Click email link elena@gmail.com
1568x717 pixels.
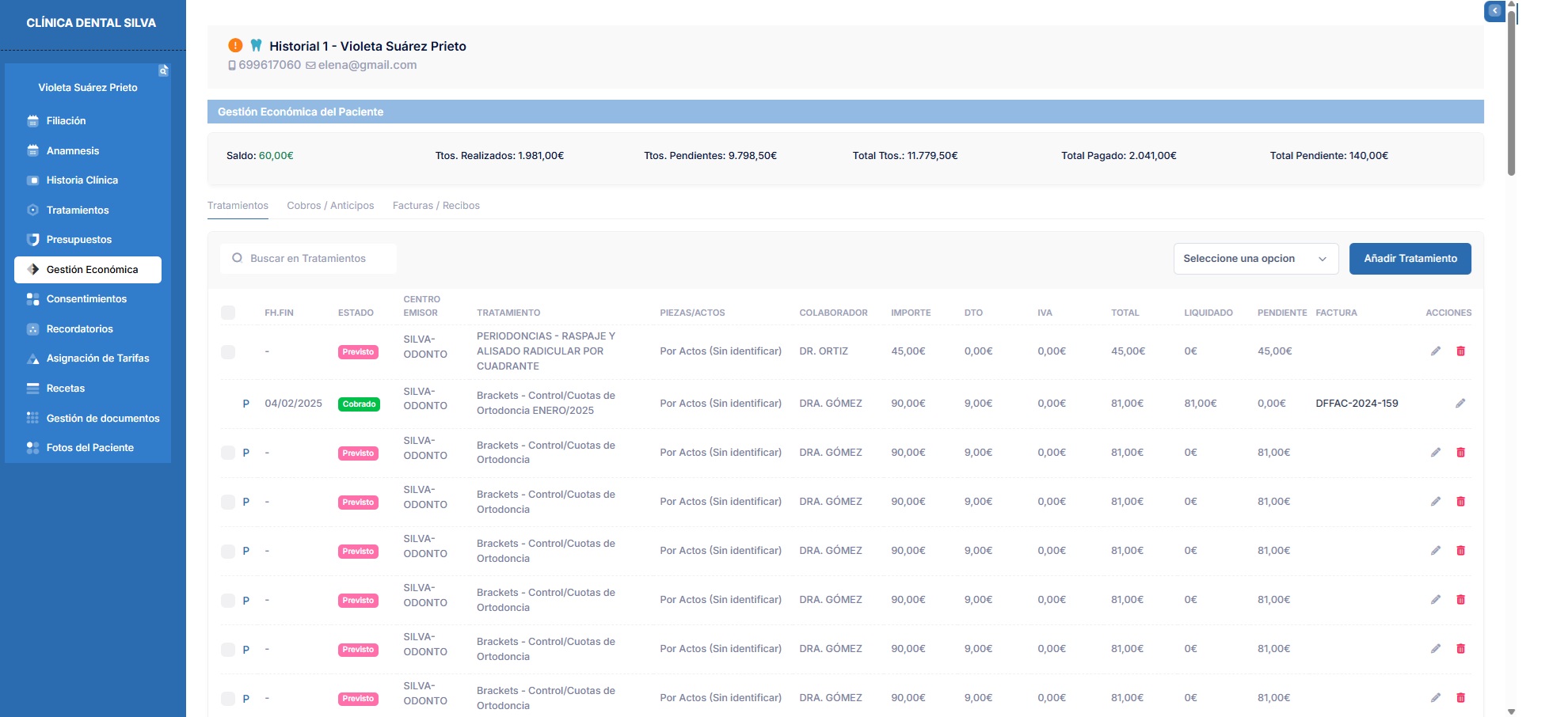(x=367, y=65)
